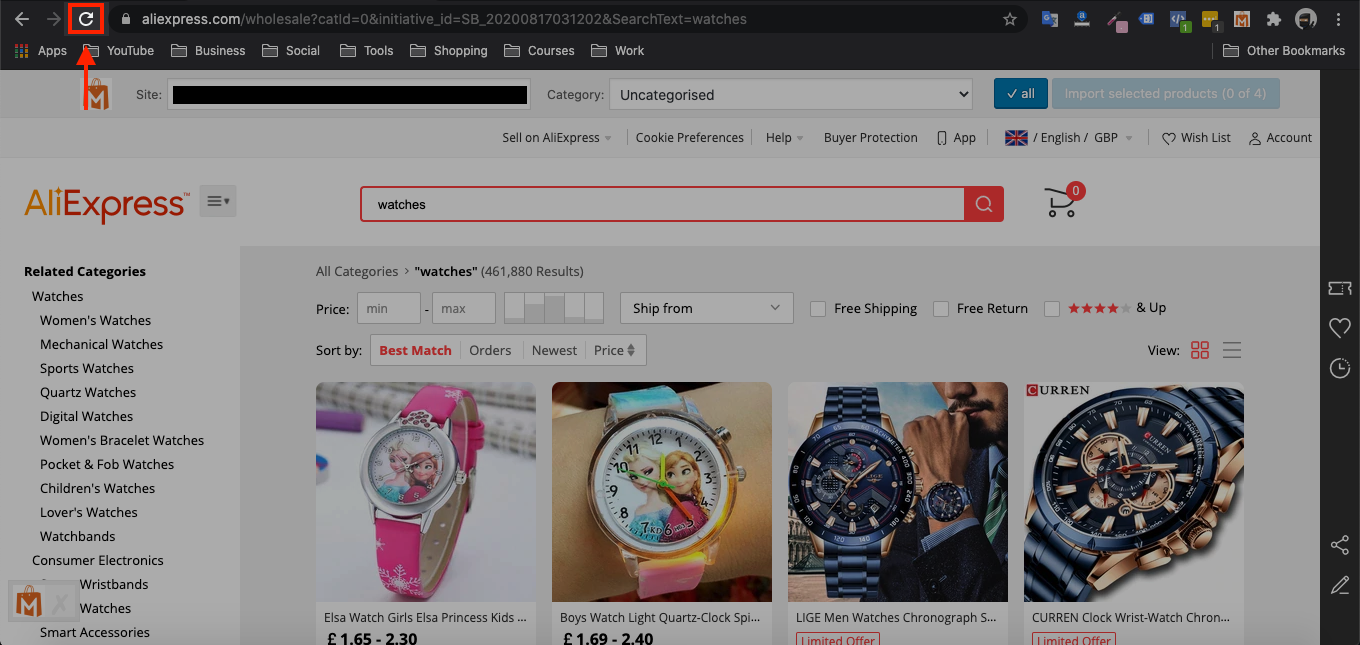This screenshot has width=1360, height=645.
Task: Expand the Help dropdown
Action: click(x=785, y=138)
